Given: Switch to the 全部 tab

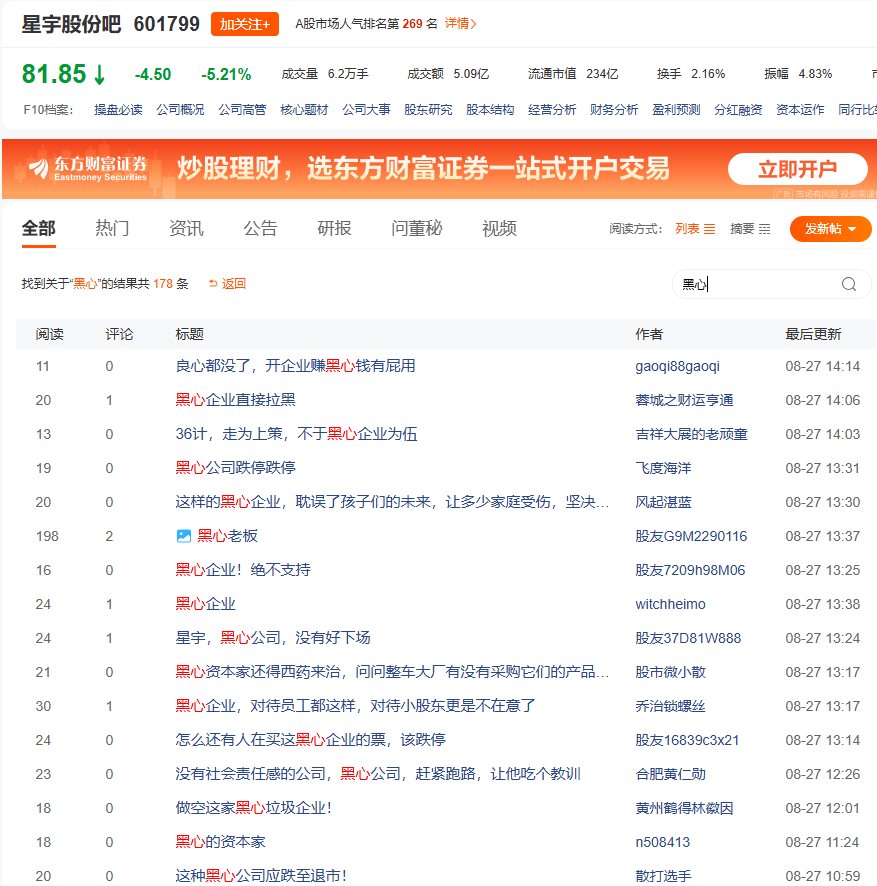Looking at the screenshot, I should pos(38,228).
